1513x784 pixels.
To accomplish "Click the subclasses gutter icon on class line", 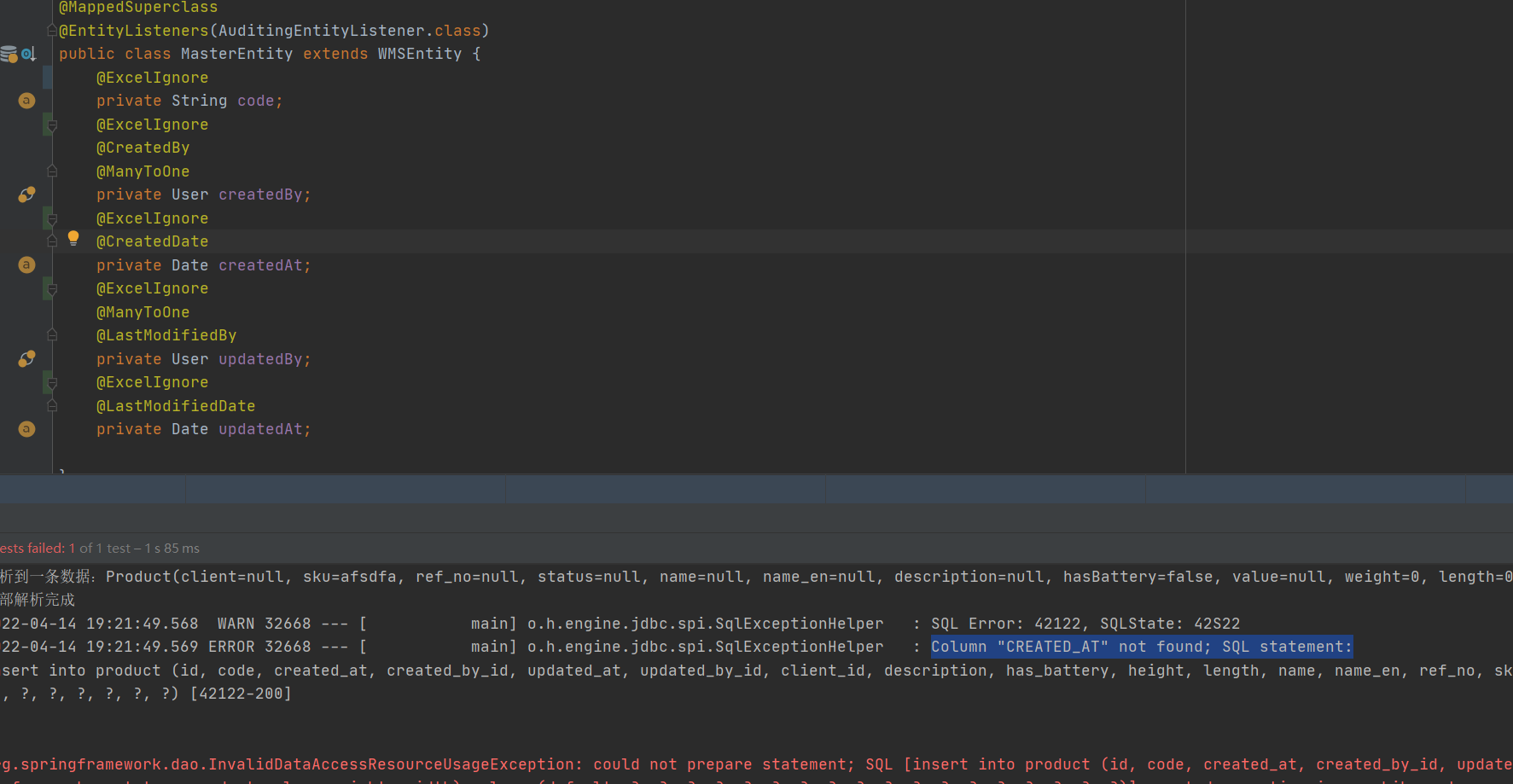I will point(29,54).
